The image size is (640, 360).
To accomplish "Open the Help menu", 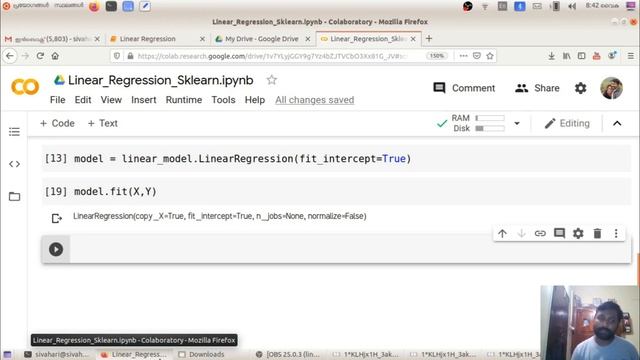I will pyautogui.click(x=255, y=100).
